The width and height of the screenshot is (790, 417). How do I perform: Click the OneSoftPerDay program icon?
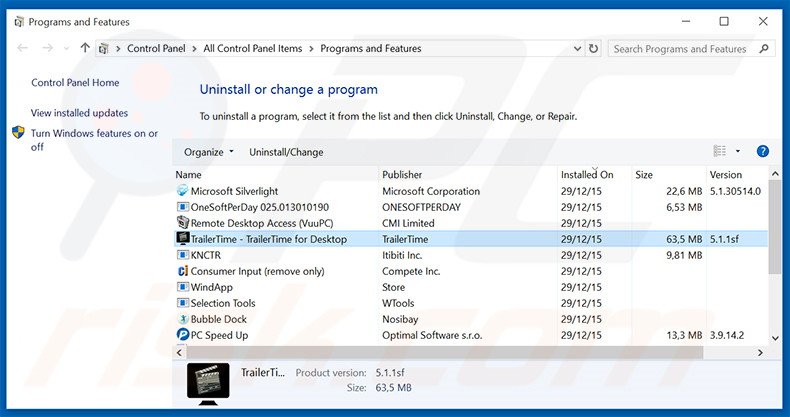[182, 207]
